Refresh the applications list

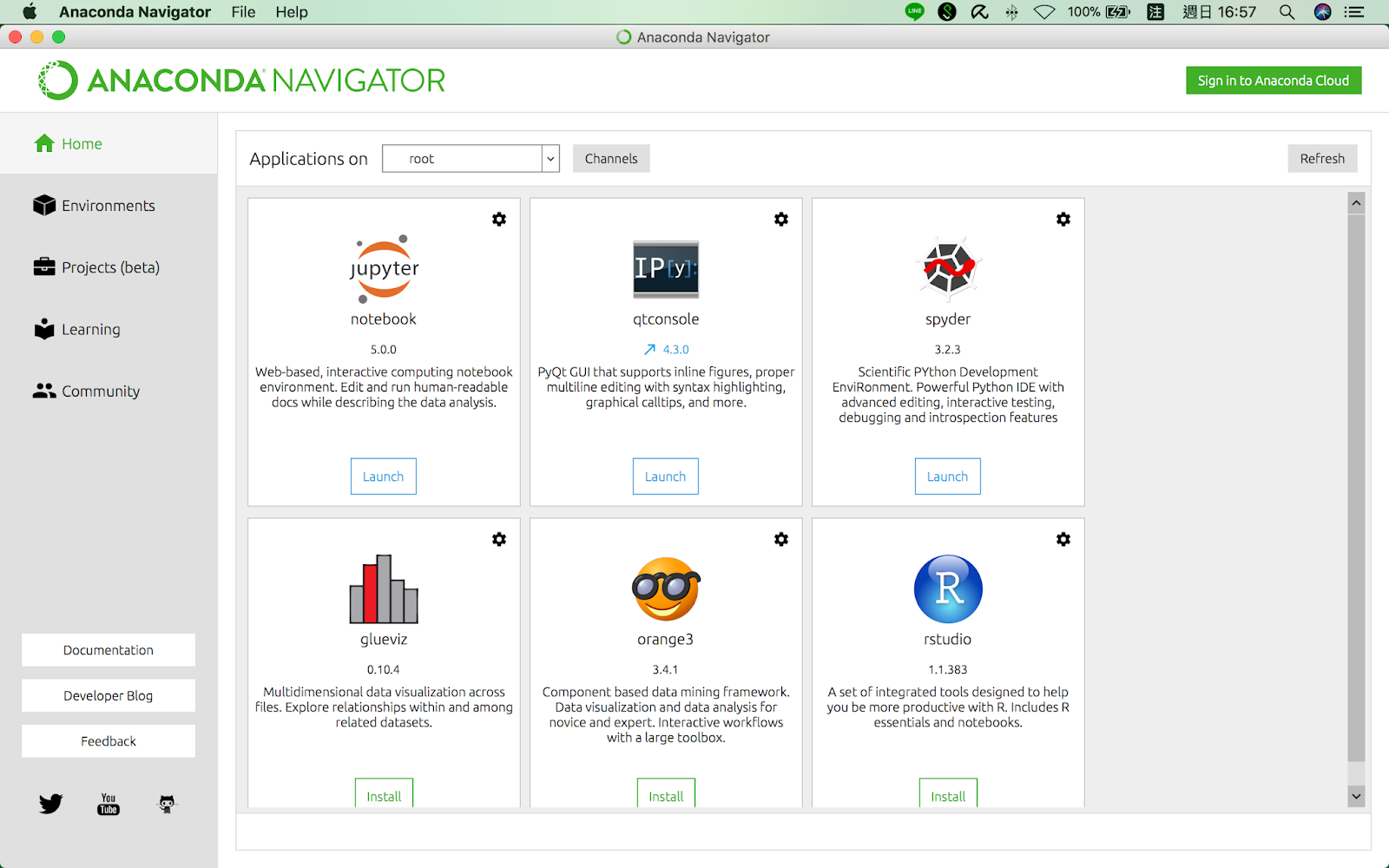coord(1322,159)
